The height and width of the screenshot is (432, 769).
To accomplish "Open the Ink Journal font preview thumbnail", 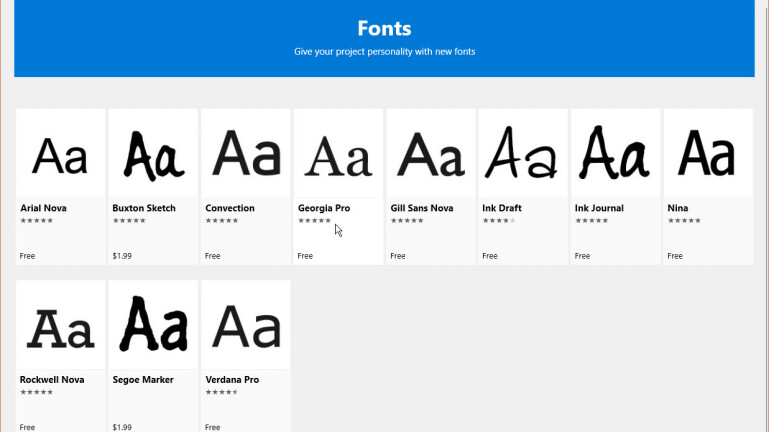I will [x=615, y=153].
